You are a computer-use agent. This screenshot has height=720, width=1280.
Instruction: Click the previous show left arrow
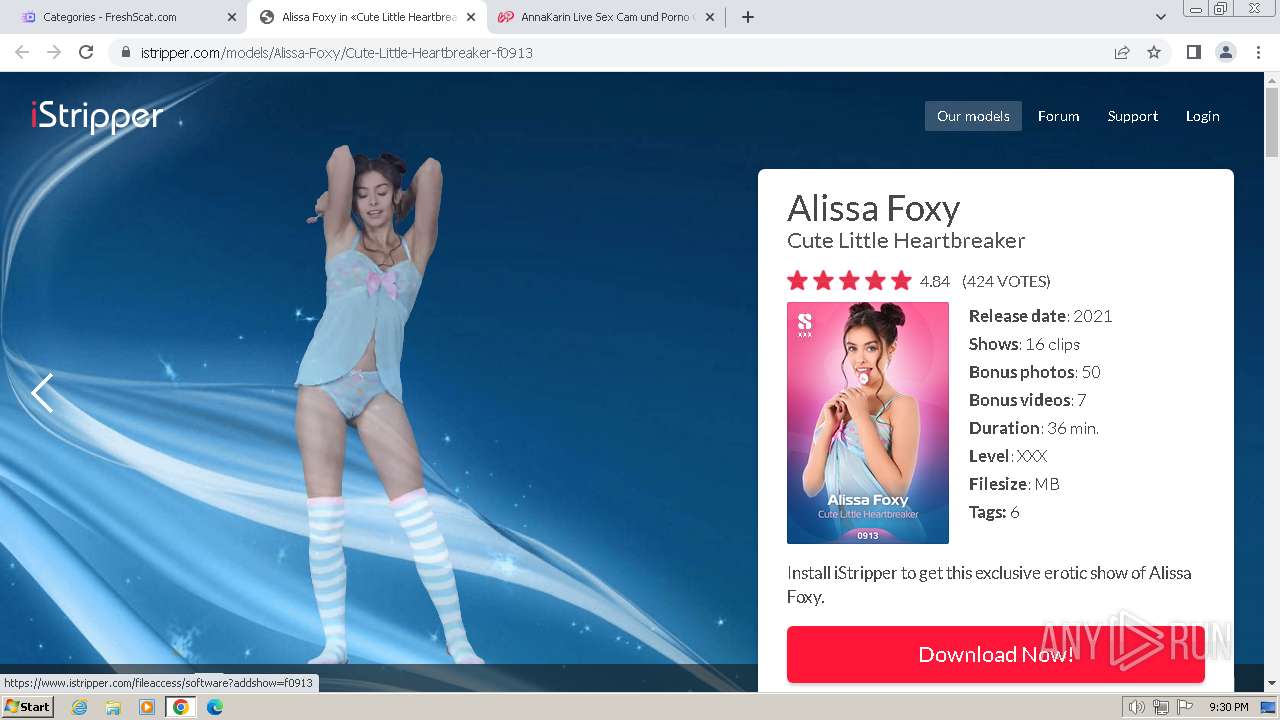point(42,393)
